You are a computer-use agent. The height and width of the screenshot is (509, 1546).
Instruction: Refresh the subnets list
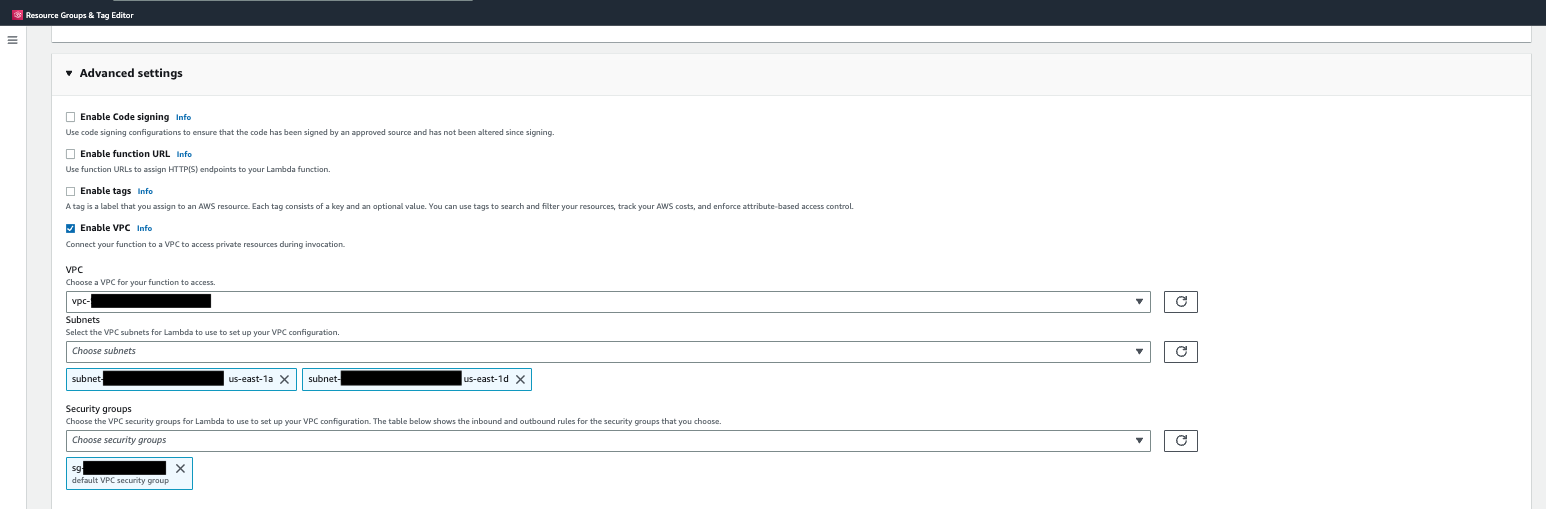point(1180,351)
